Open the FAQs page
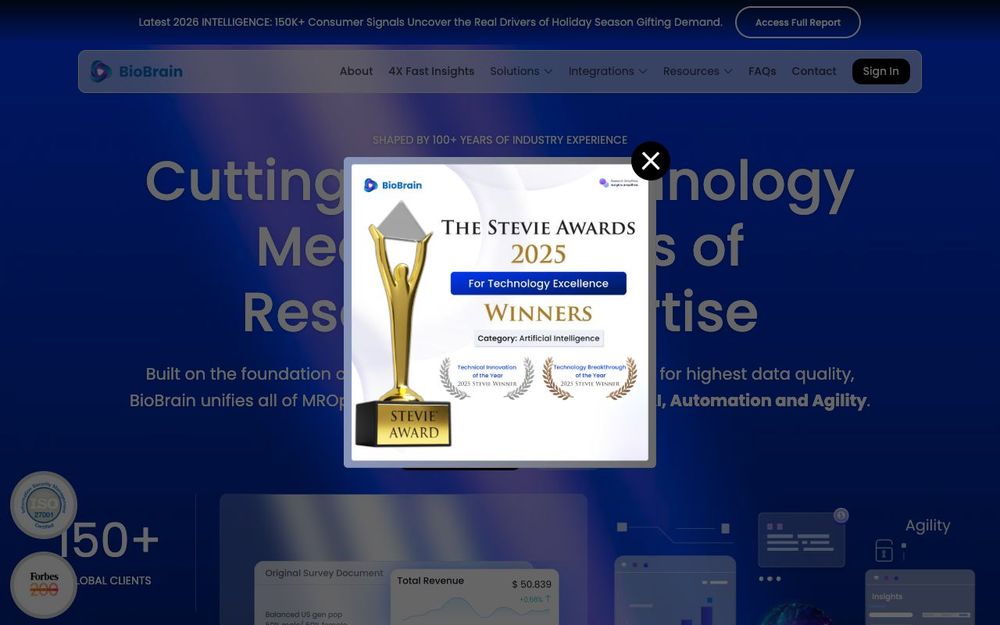The height and width of the screenshot is (625, 1000). point(762,71)
